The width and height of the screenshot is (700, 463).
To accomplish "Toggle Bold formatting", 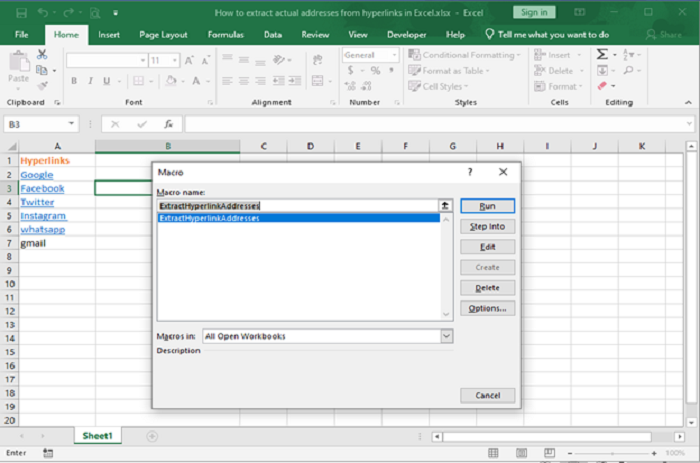I will [74, 81].
